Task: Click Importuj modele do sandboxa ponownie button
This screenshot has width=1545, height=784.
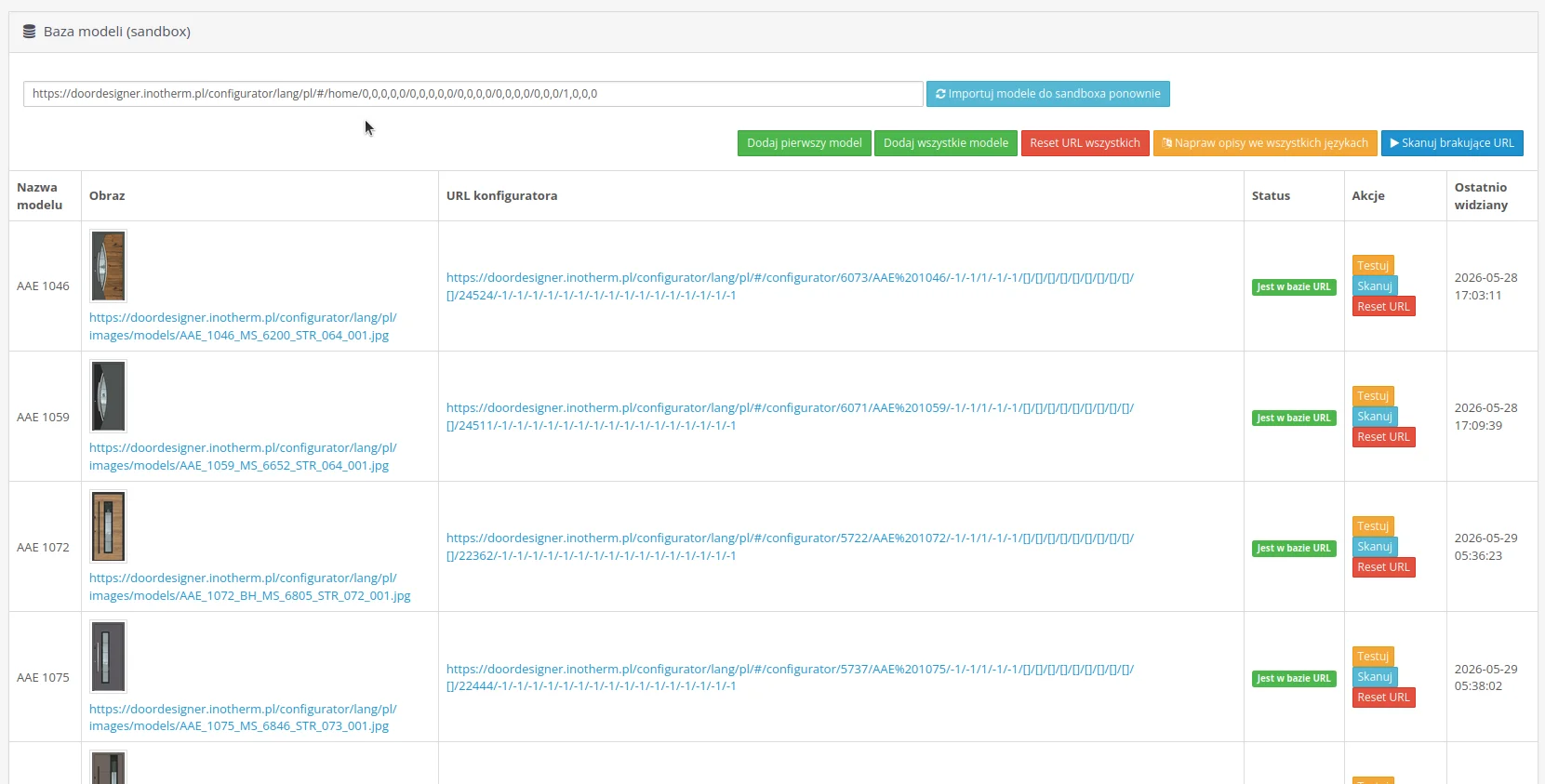Action: (1048, 94)
